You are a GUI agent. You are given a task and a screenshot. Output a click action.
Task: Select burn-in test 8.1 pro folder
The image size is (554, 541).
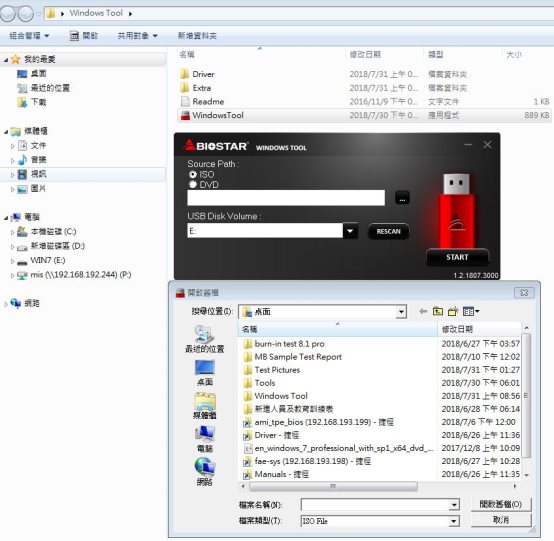[284, 344]
